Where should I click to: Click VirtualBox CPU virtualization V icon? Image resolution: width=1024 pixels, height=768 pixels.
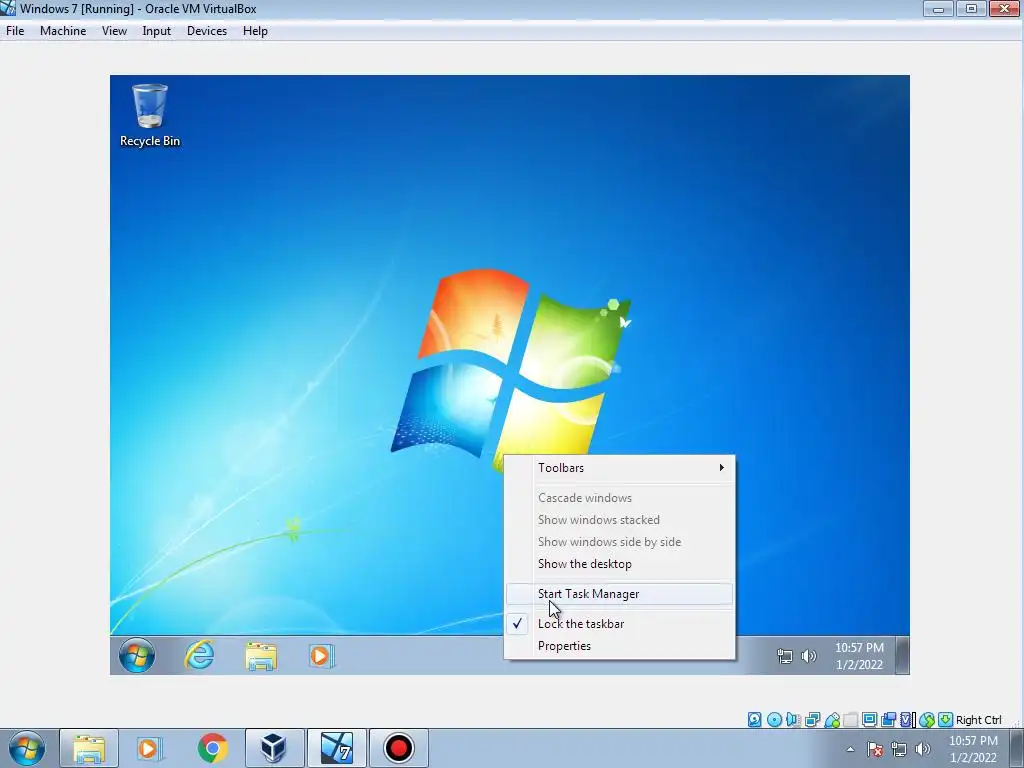tap(907, 720)
